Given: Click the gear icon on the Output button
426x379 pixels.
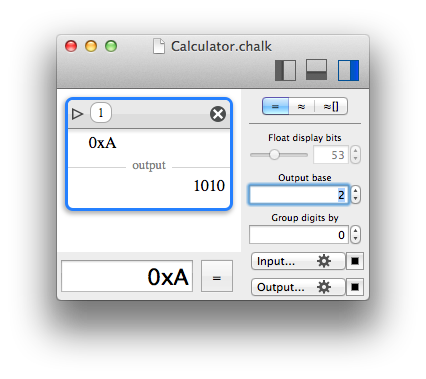Looking at the screenshot, I should tap(324, 287).
